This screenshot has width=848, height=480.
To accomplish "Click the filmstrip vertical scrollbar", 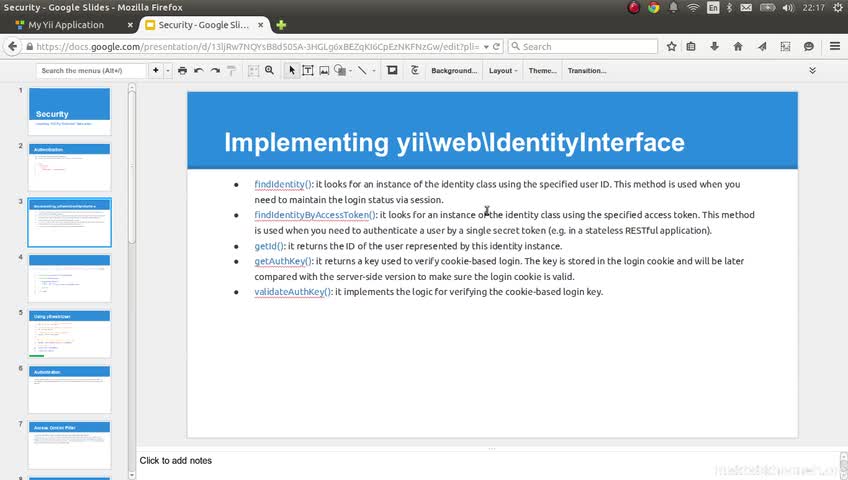I will click(131, 168).
